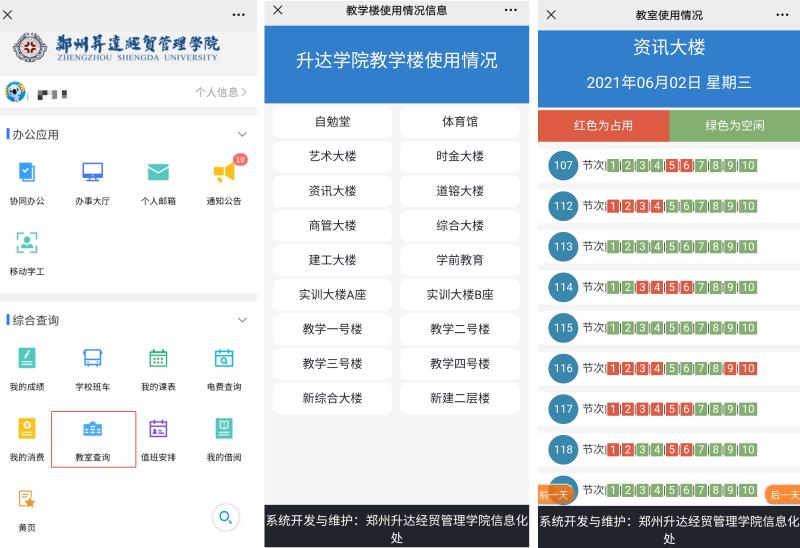Open the 我的课表 calendar icon
Image resolution: width=800 pixels, height=548 pixels.
(158, 358)
